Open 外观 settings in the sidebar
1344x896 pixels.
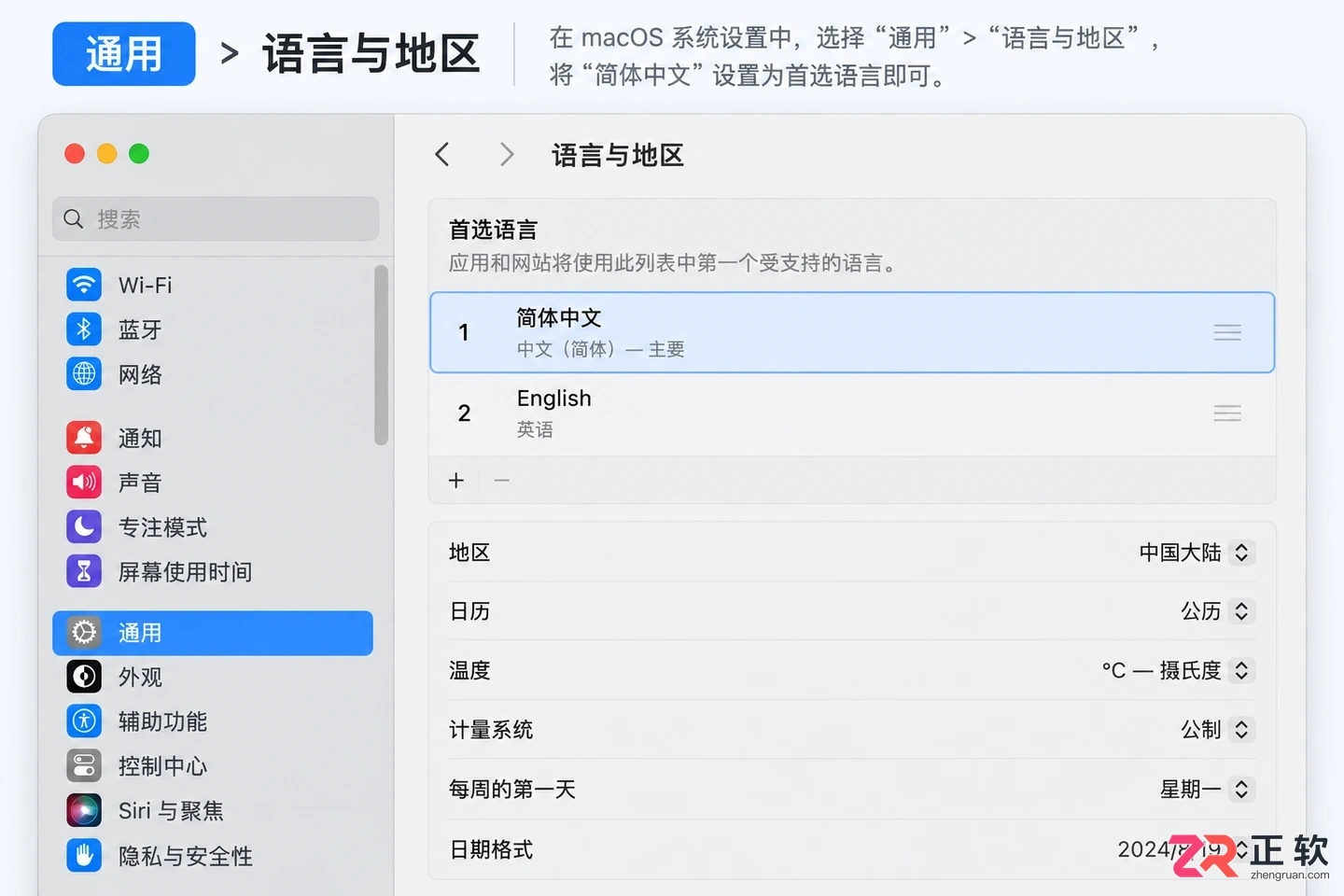pos(213,677)
